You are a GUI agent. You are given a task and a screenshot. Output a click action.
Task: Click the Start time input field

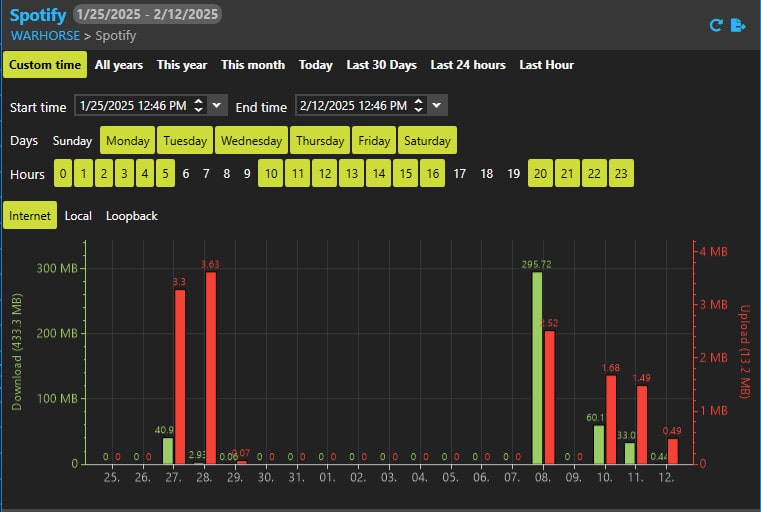click(x=132, y=105)
